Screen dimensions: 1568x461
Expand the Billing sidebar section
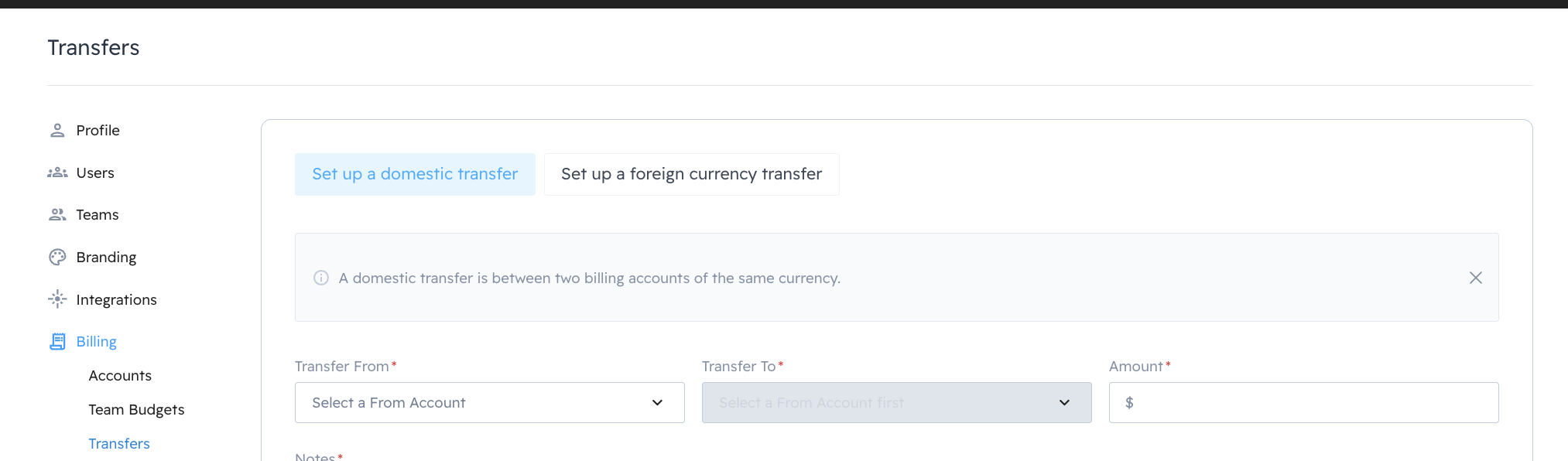pyautogui.click(x=96, y=341)
